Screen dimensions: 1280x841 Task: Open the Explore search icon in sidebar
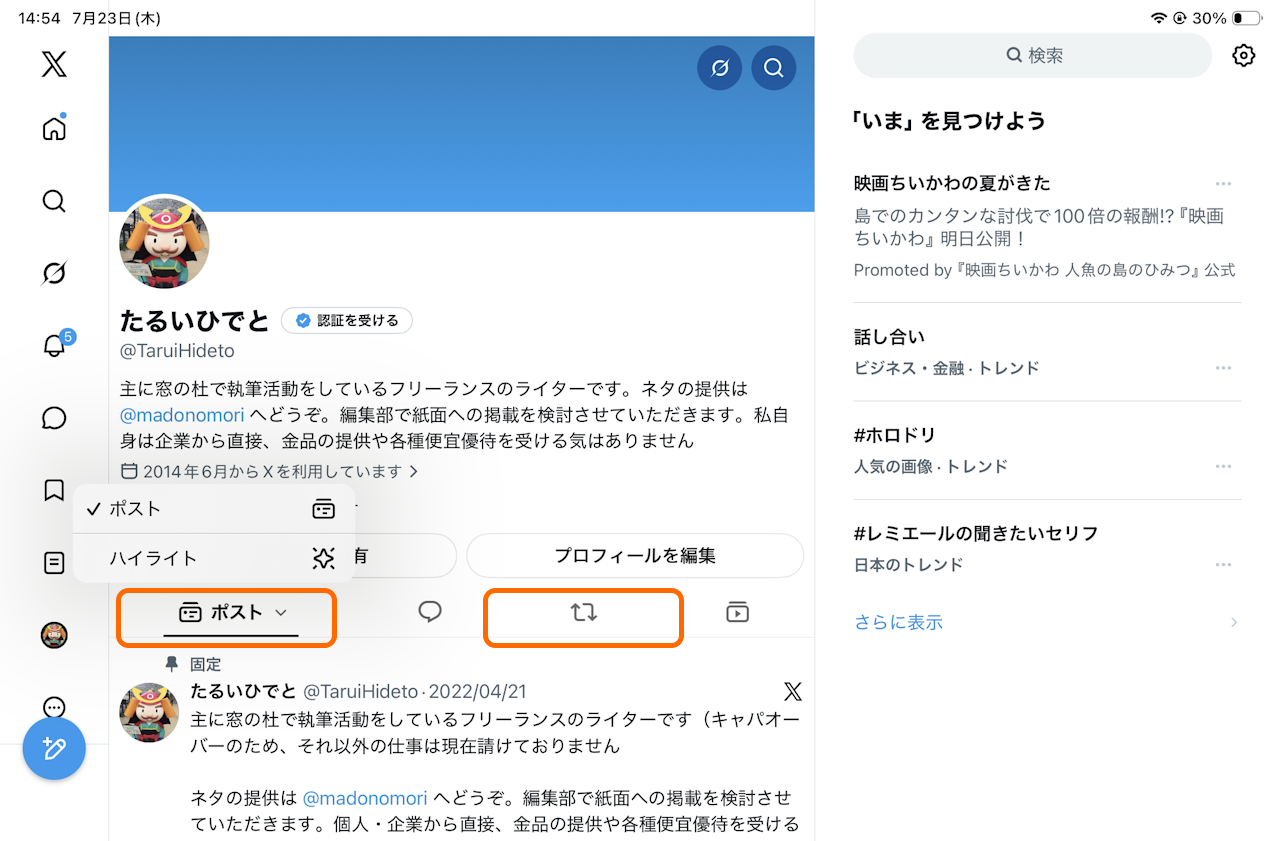[54, 201]
